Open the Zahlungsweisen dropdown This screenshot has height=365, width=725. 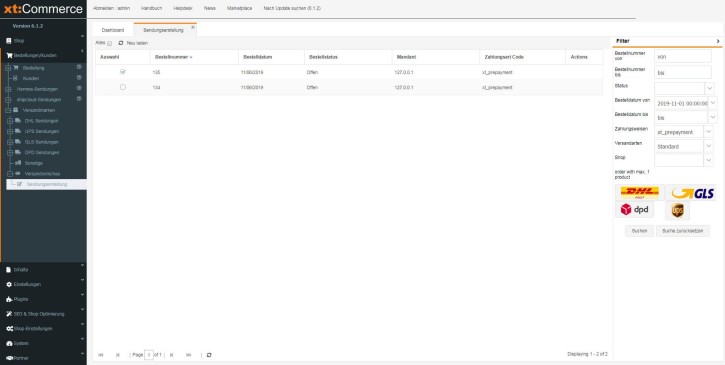click(x=709, y=132)
